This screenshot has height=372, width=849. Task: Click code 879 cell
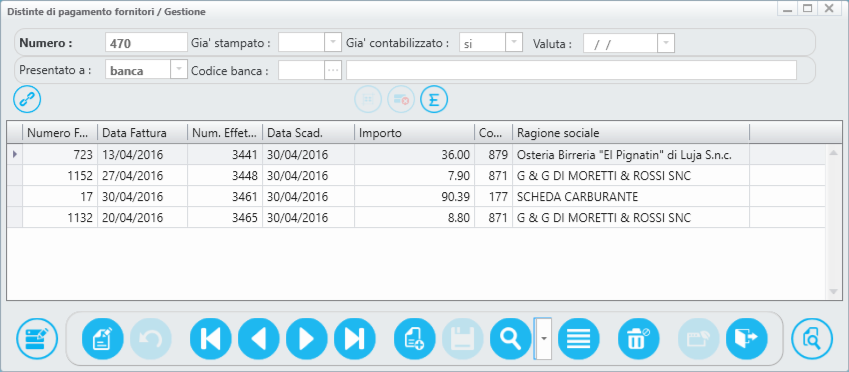pos(494,154)
